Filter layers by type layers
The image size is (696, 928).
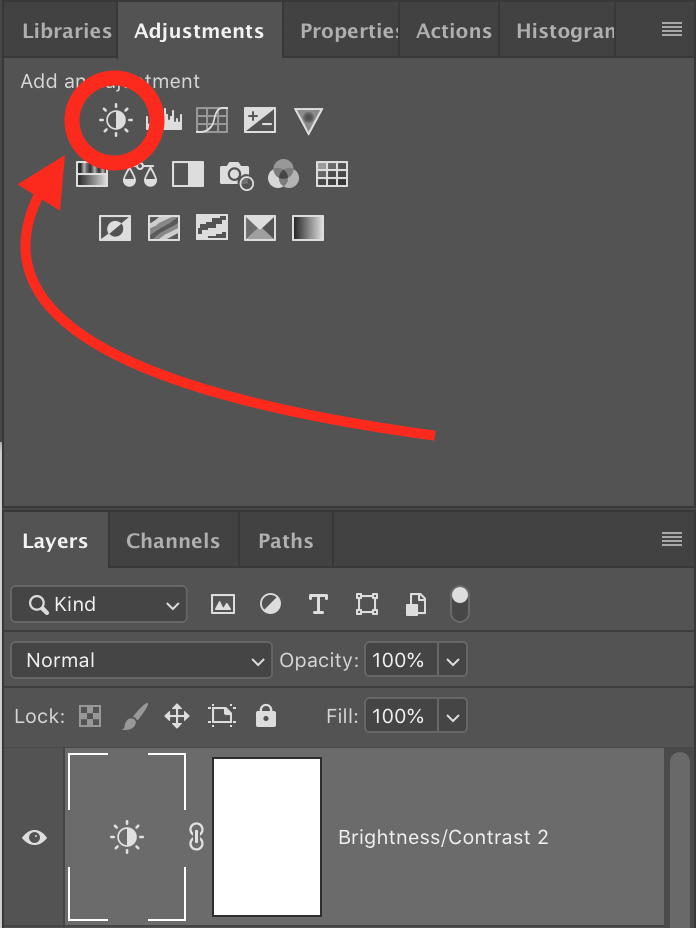click(318, 604)
